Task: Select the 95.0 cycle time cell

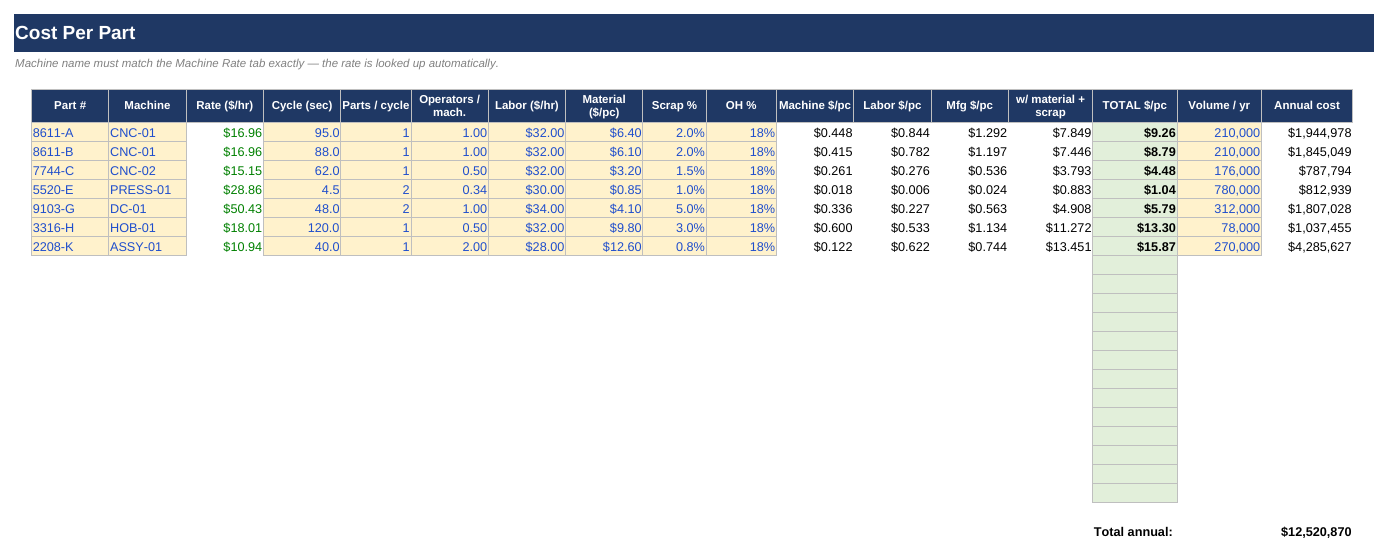Action: coord(302,132)
